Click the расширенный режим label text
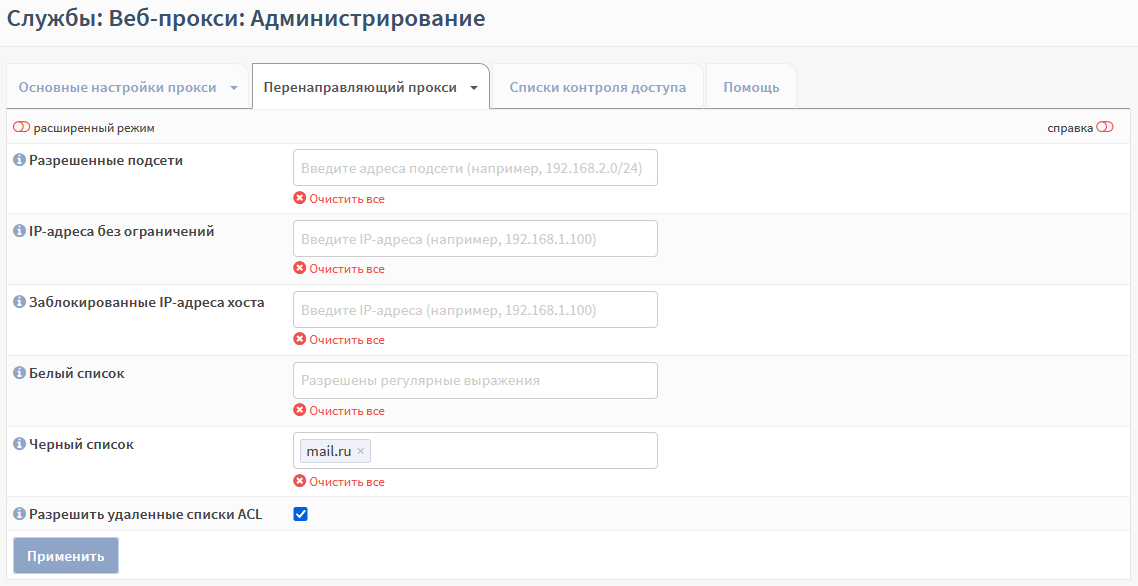Screen dimensions: 1138x586 tap(94, 129)
